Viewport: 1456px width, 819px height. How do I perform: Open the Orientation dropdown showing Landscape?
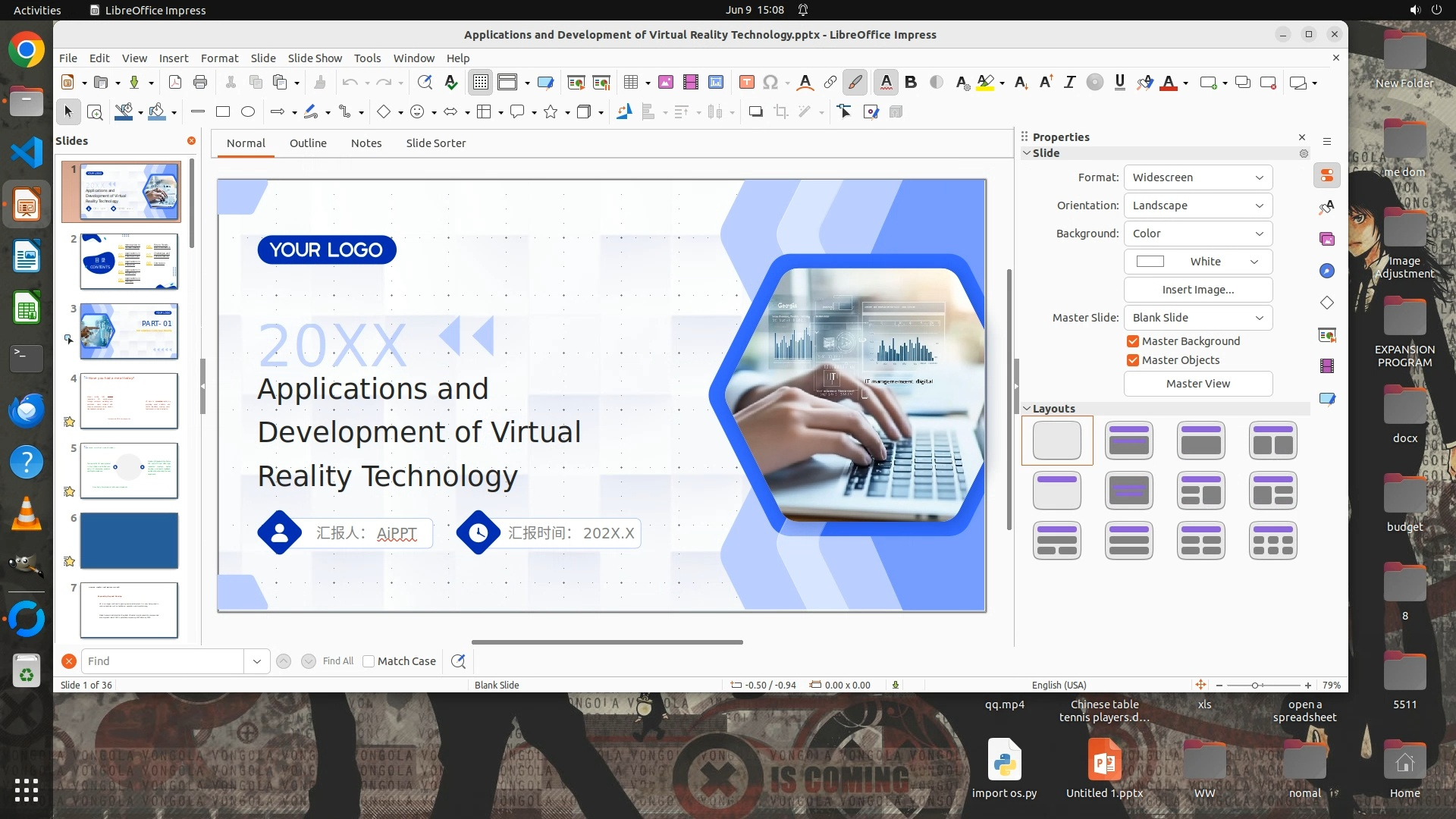coord(1197,206)
